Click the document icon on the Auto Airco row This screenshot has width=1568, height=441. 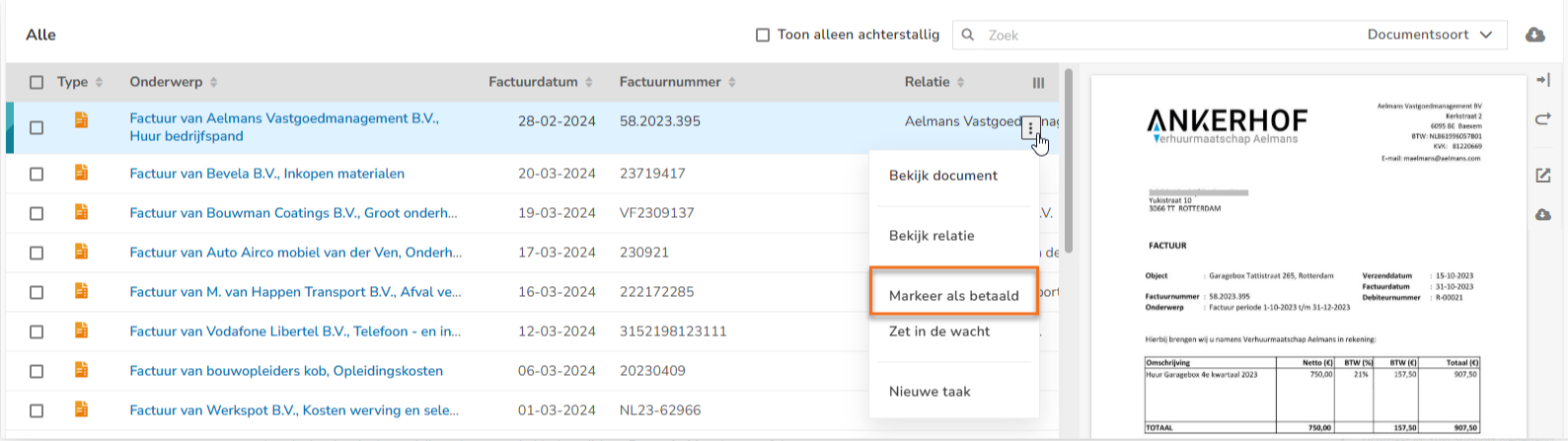[x=82, y=252]
